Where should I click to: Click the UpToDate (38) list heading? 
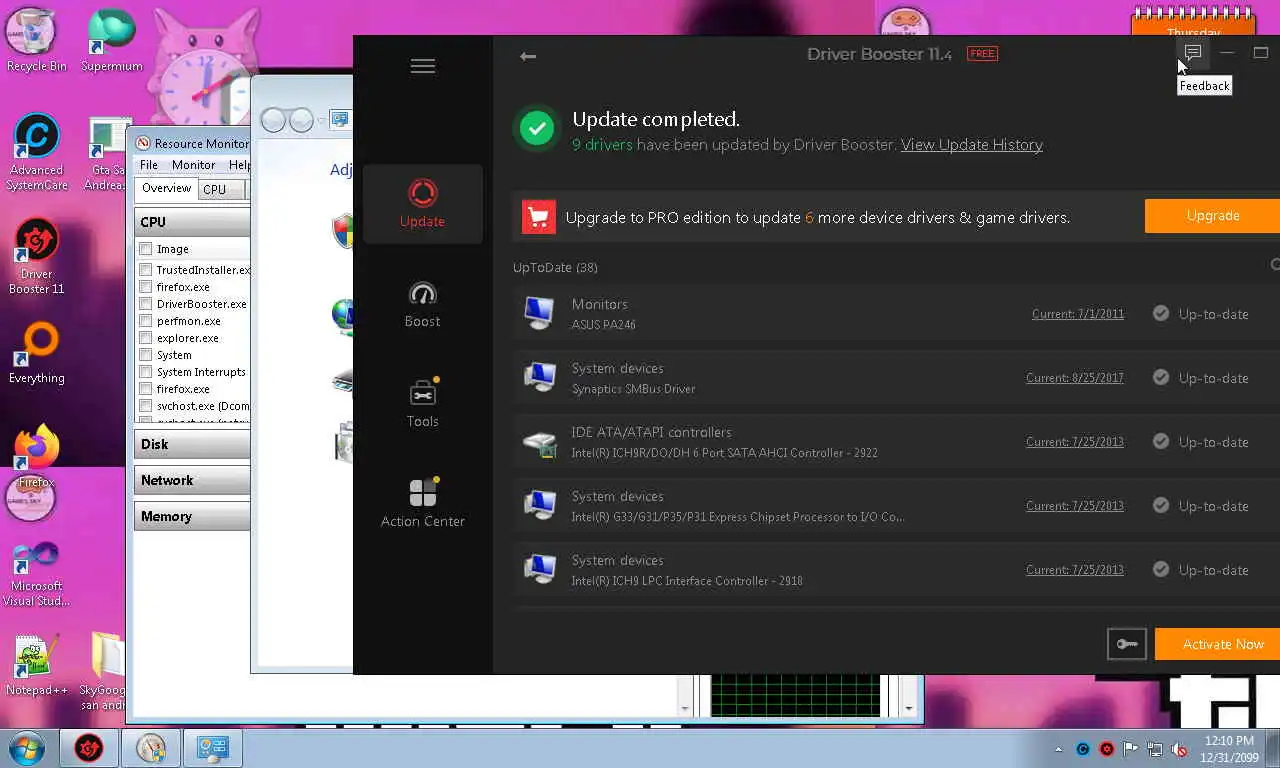[555, 268]
